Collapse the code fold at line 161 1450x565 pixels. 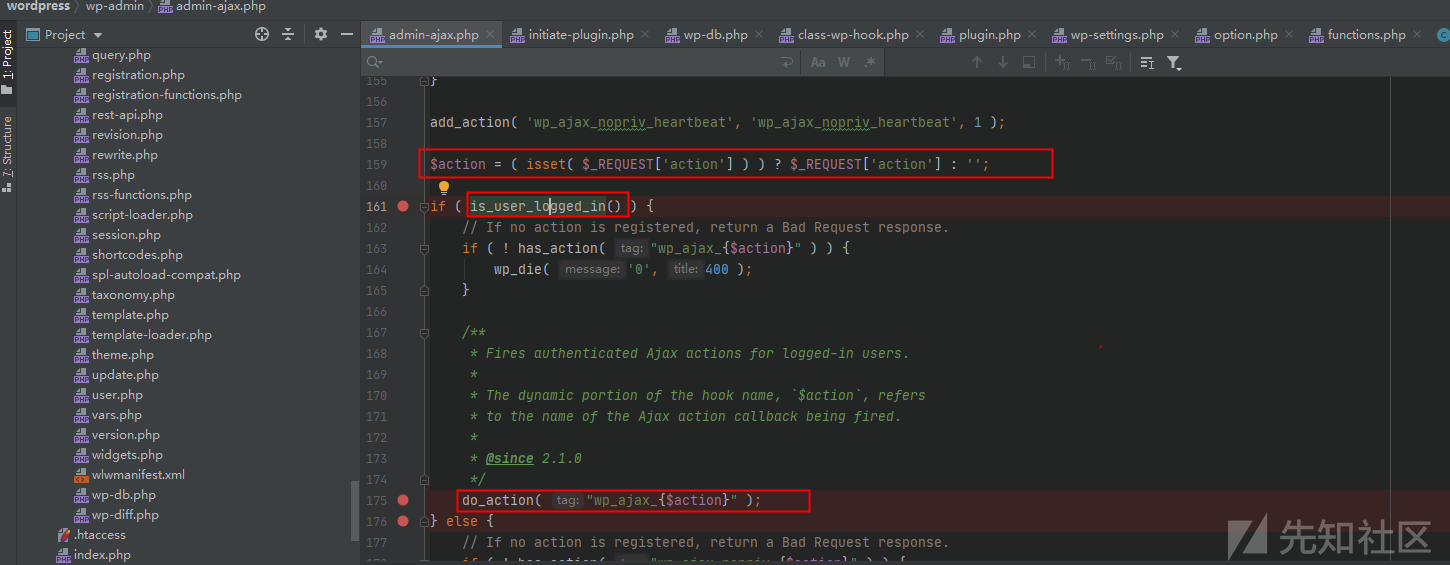(x=424, y=207)
